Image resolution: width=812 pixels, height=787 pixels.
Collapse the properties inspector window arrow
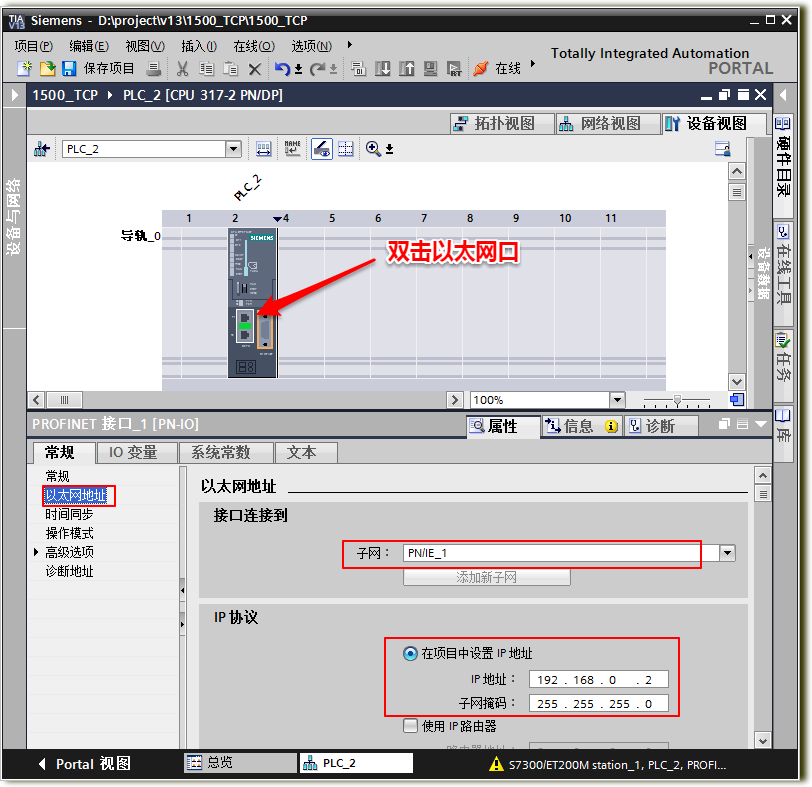click(x=761, y=424)
